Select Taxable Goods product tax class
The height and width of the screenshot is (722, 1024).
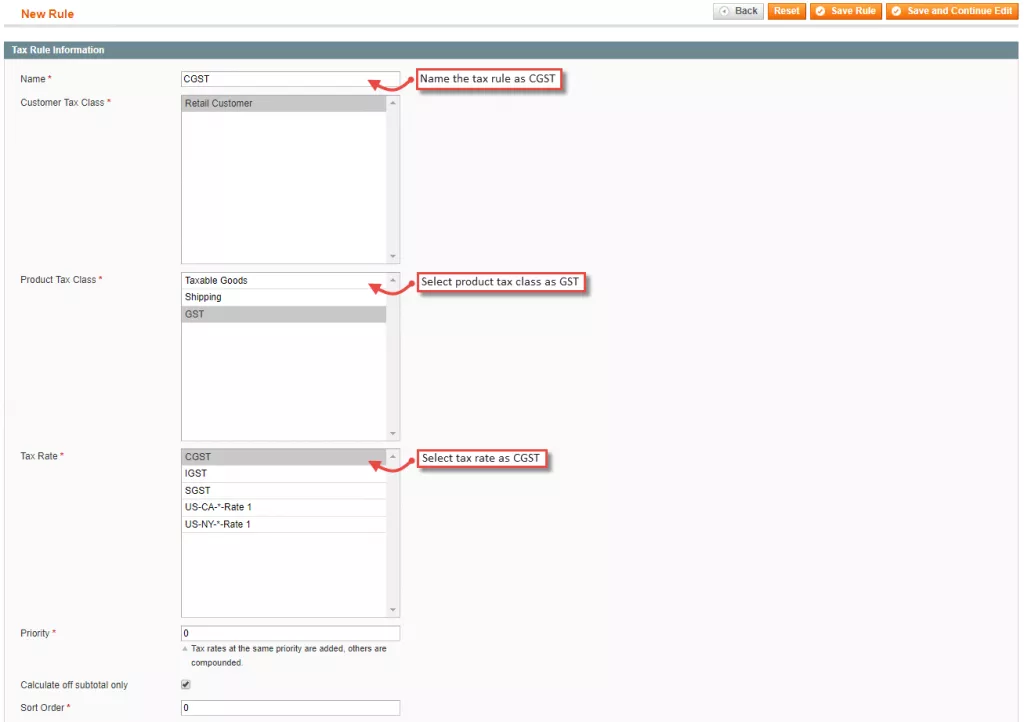pos(283,281)
